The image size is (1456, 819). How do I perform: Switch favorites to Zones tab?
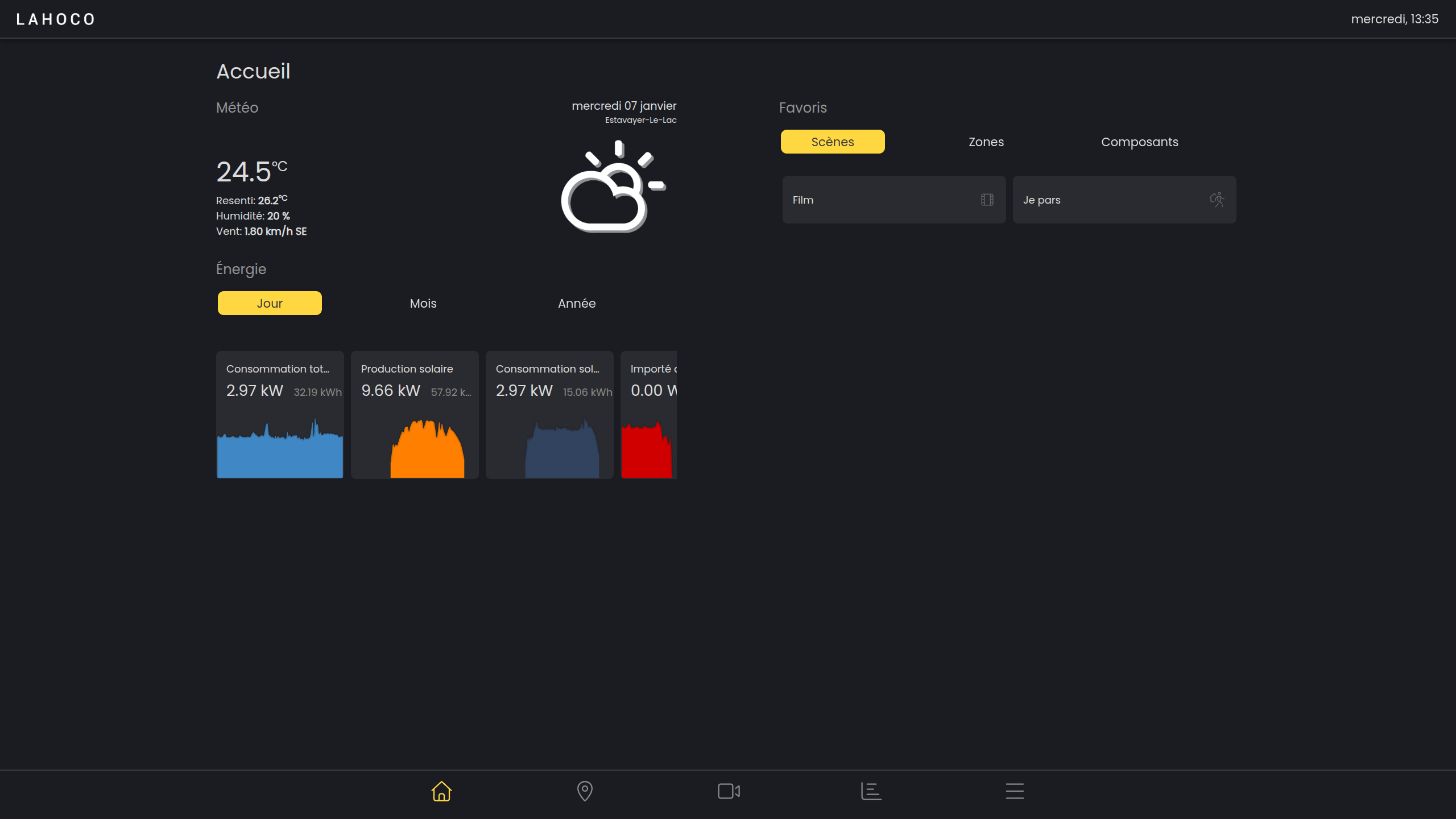tap(986, 142)
